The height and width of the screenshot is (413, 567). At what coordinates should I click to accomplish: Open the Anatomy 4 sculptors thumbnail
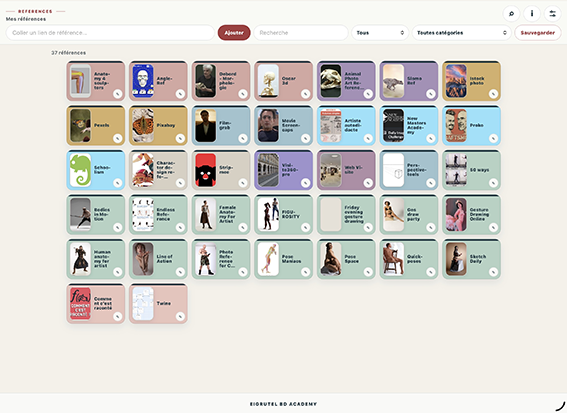tap(80, 81)
